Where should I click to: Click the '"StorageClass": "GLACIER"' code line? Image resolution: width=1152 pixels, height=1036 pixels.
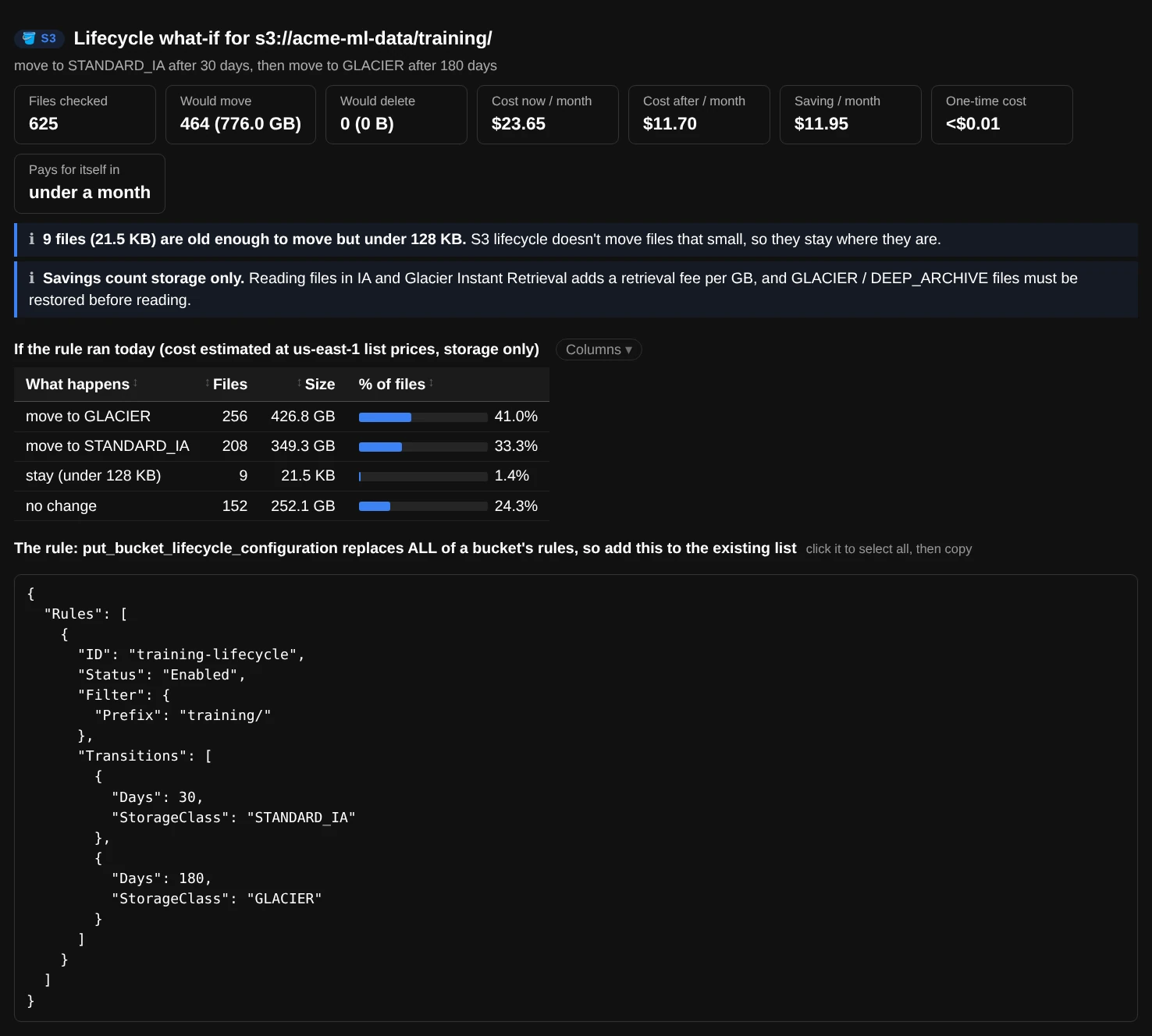click(x=216, y=899)
